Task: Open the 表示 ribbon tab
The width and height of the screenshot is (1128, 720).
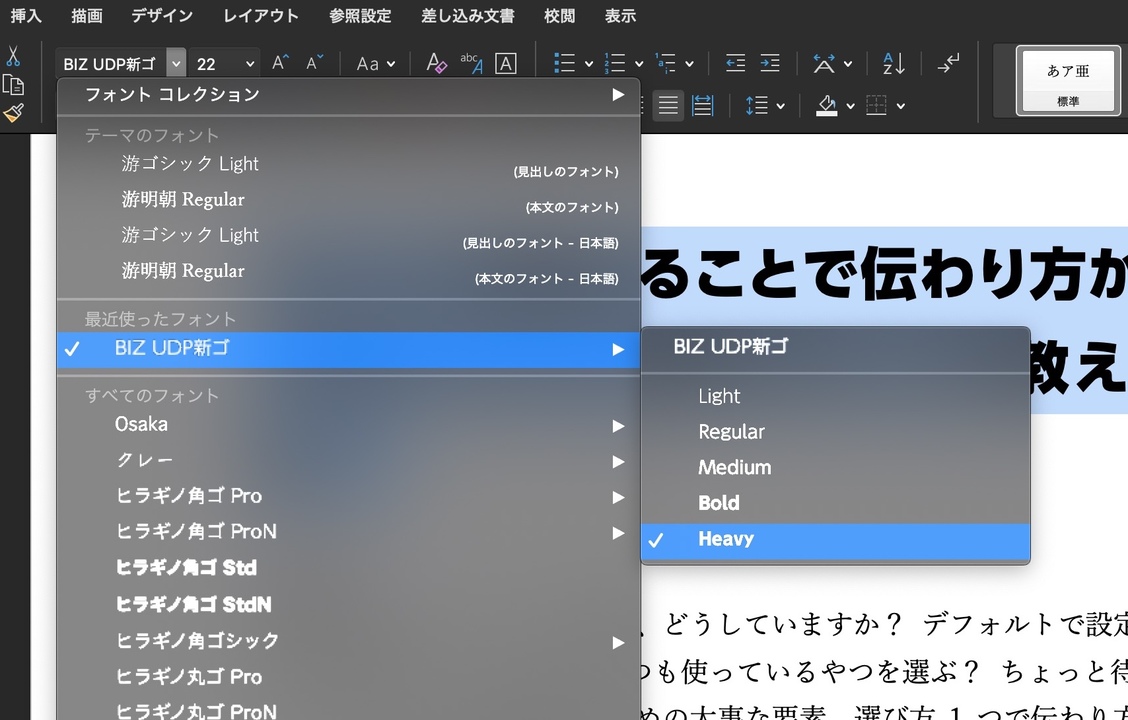Action: pos(620,16)
